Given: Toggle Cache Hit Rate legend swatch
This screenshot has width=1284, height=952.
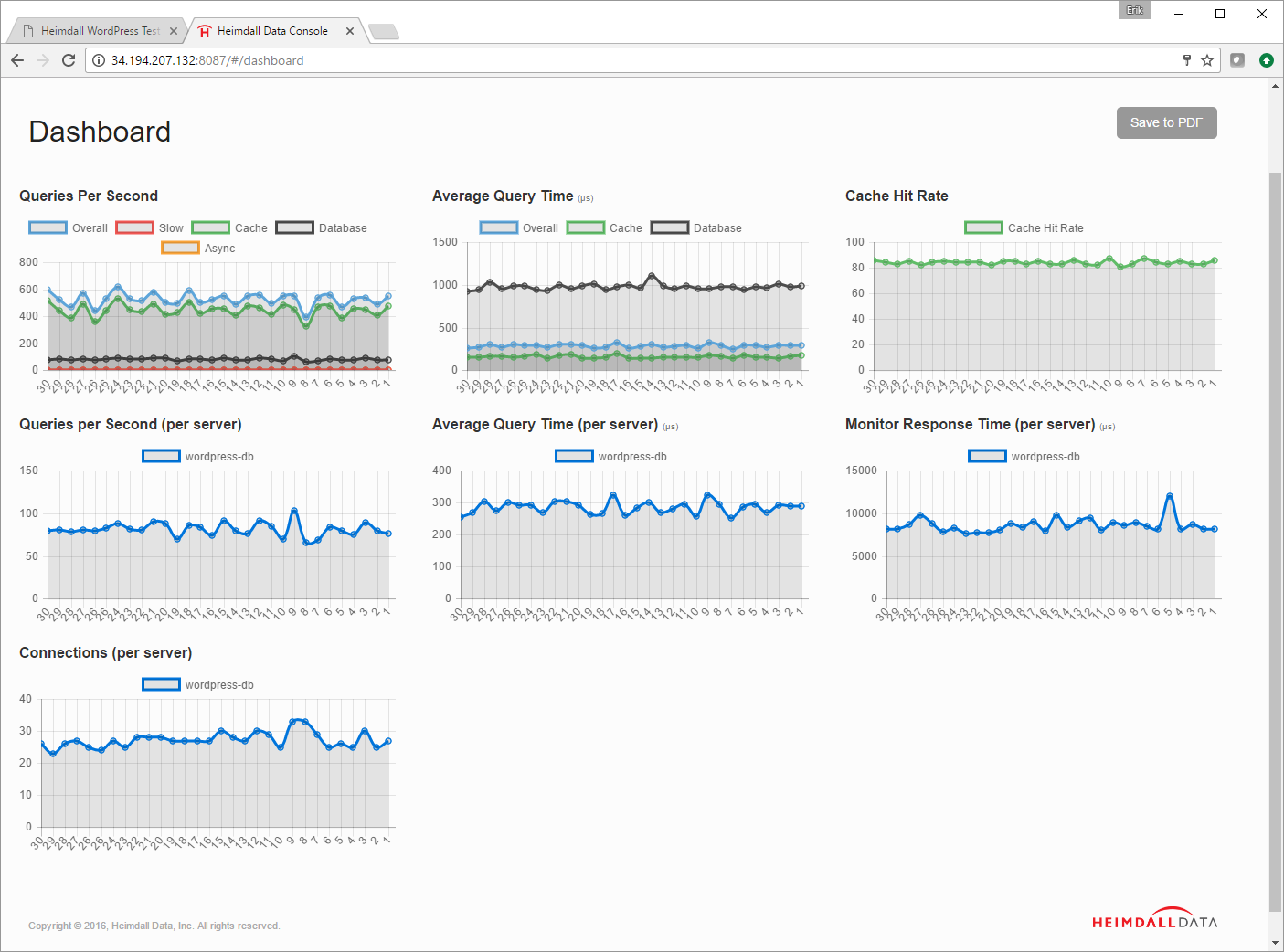Looking at the screenshot, I should point(983,228).
